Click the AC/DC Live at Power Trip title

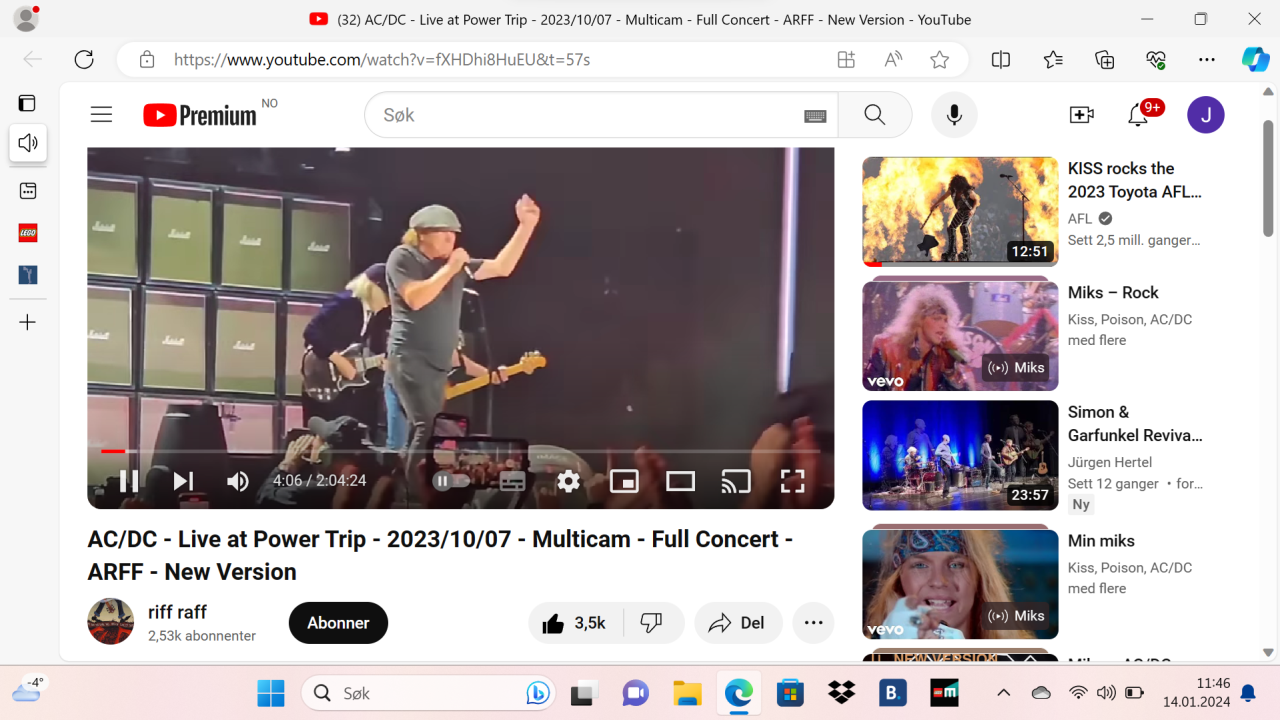click(440, 555)
